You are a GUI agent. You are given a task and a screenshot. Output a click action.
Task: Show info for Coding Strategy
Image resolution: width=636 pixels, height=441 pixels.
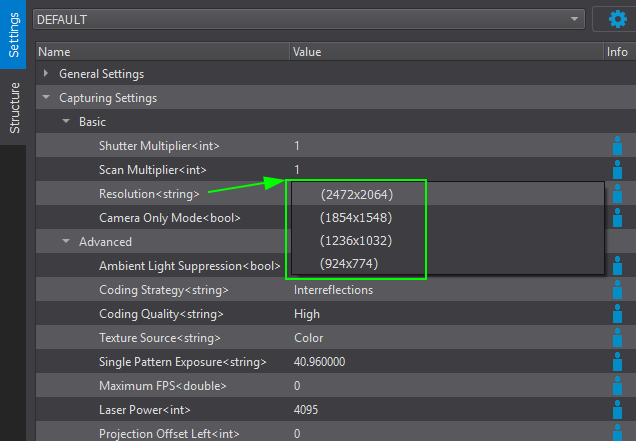click(x=617, y=290)
